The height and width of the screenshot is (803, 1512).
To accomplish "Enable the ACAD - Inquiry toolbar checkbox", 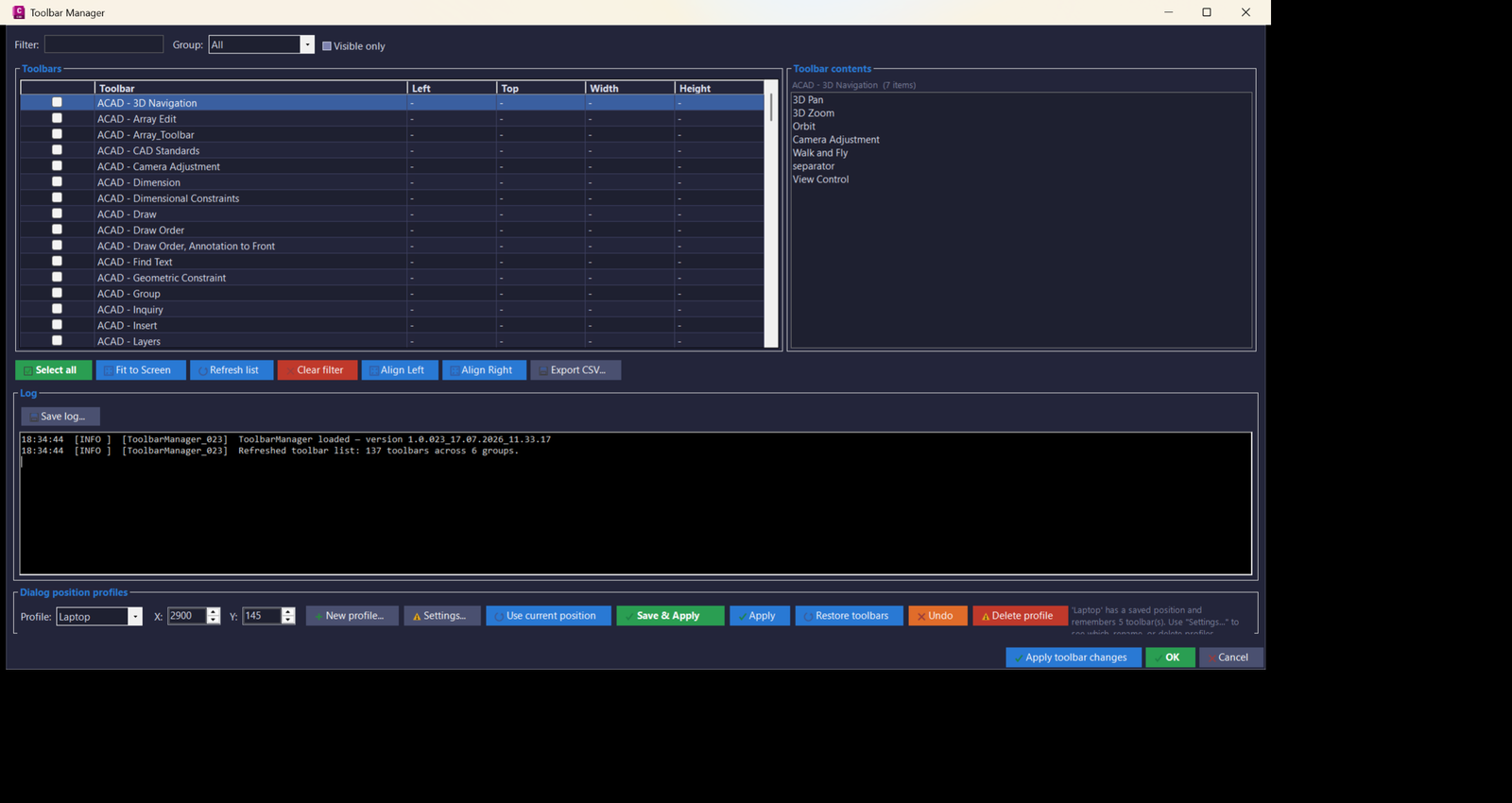I will 57,309.
